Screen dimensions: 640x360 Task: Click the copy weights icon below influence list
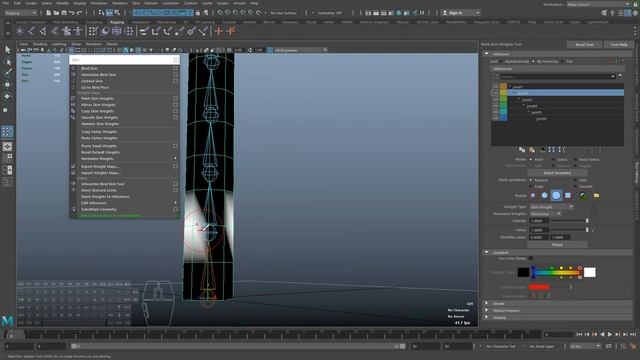(522, 150)
